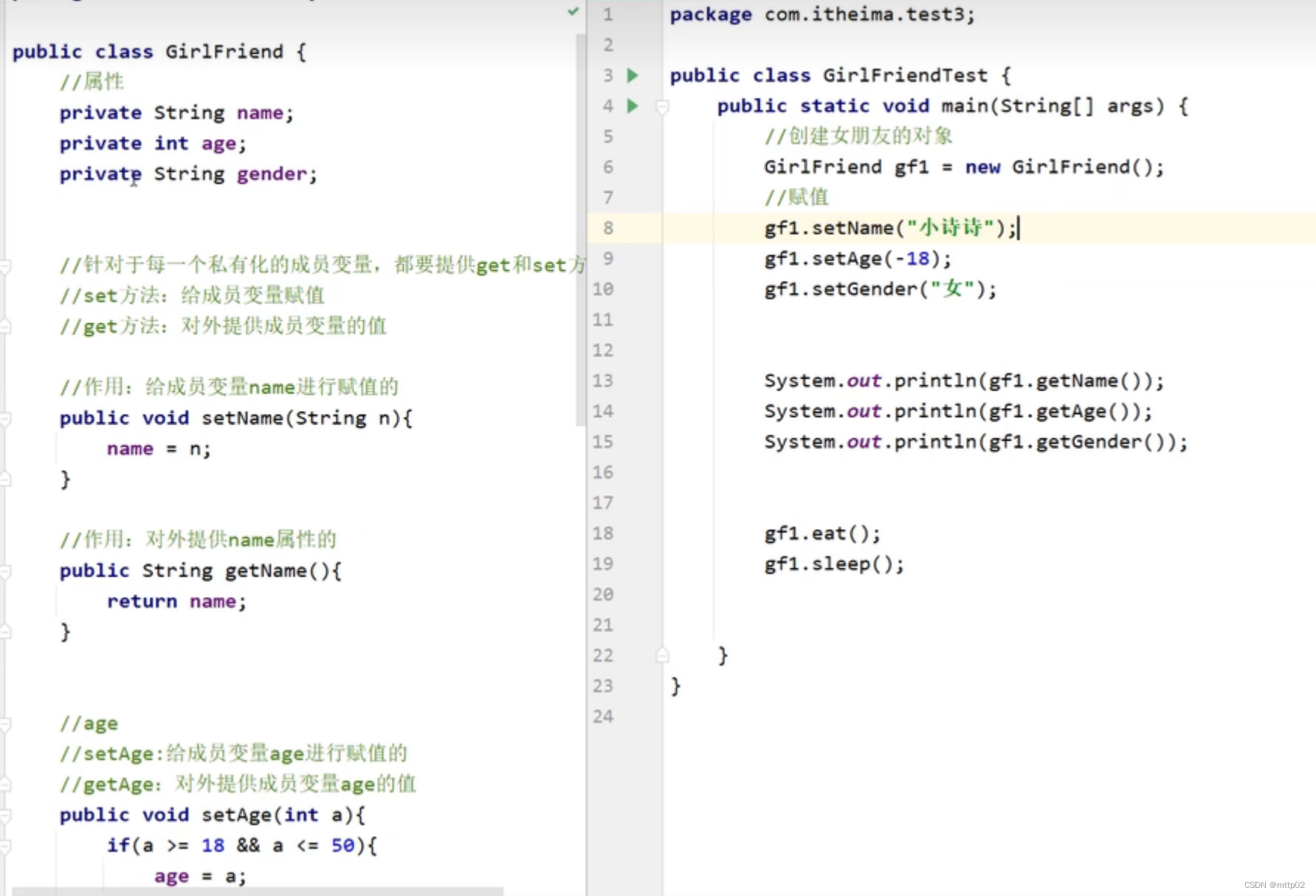
Task: Click 'if(a >= 18 && a <= 50){' condition
Action: pyautogui.click(x=242, y=846)
